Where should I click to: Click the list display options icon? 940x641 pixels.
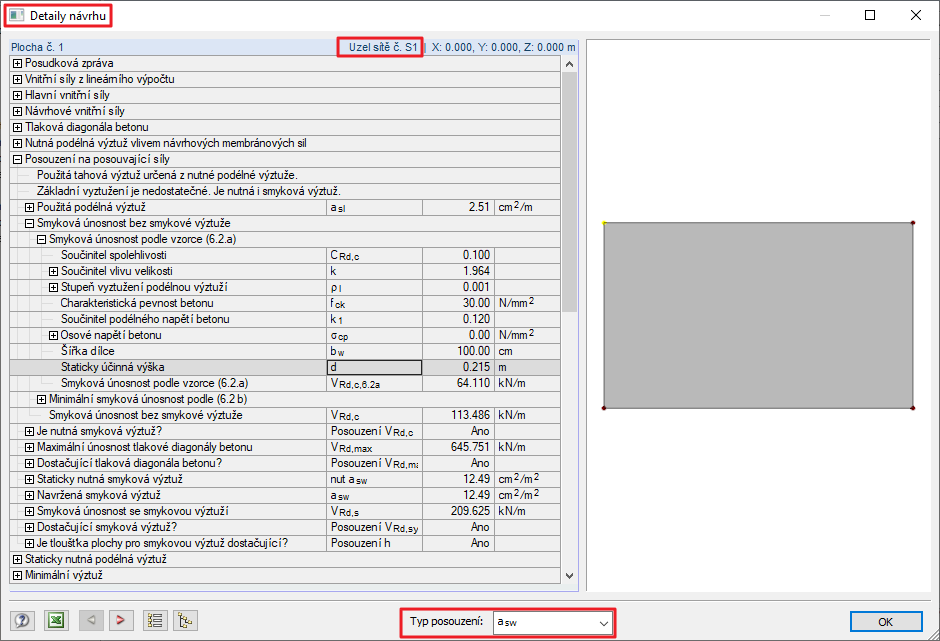coord(155,620)
